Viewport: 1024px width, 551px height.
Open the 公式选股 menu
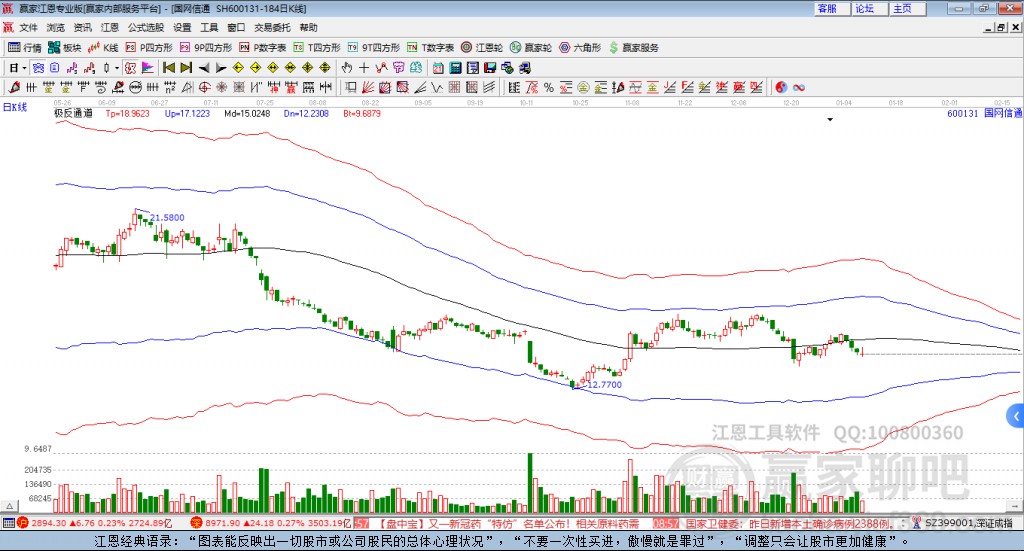click(146, 27)
